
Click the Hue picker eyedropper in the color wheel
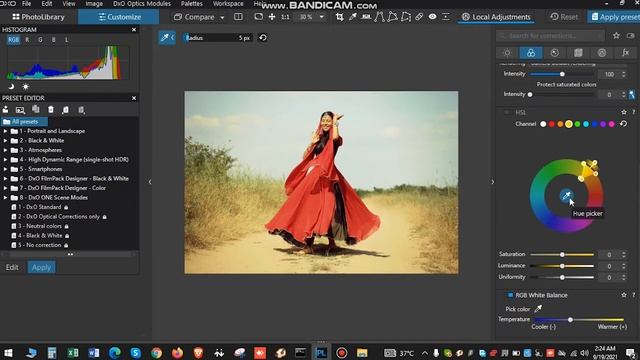(x=566, y=196)
